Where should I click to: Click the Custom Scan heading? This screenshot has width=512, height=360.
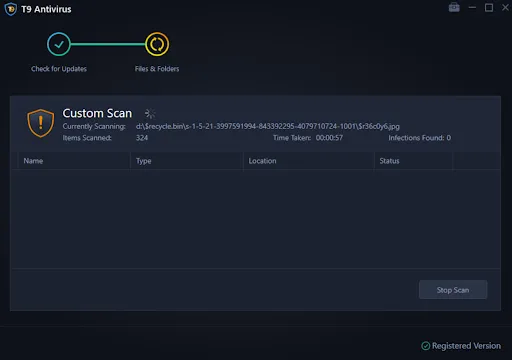(97, 113)
